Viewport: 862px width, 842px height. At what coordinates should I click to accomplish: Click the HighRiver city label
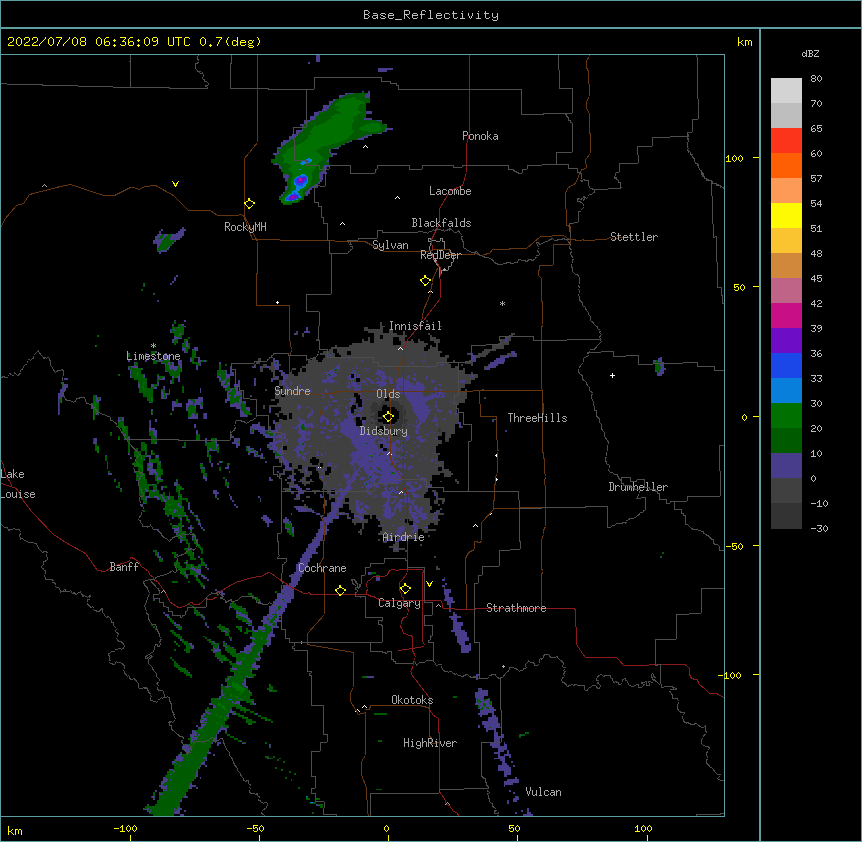430,743
